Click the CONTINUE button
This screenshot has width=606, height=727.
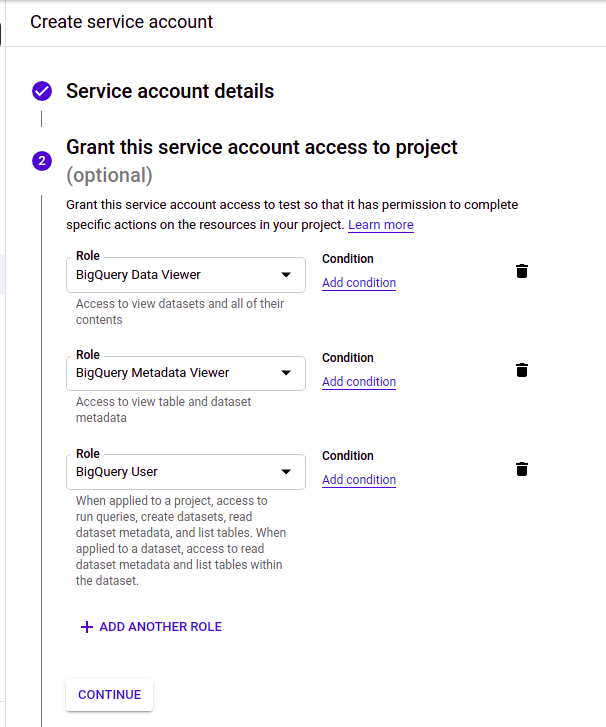coord(109,695)
